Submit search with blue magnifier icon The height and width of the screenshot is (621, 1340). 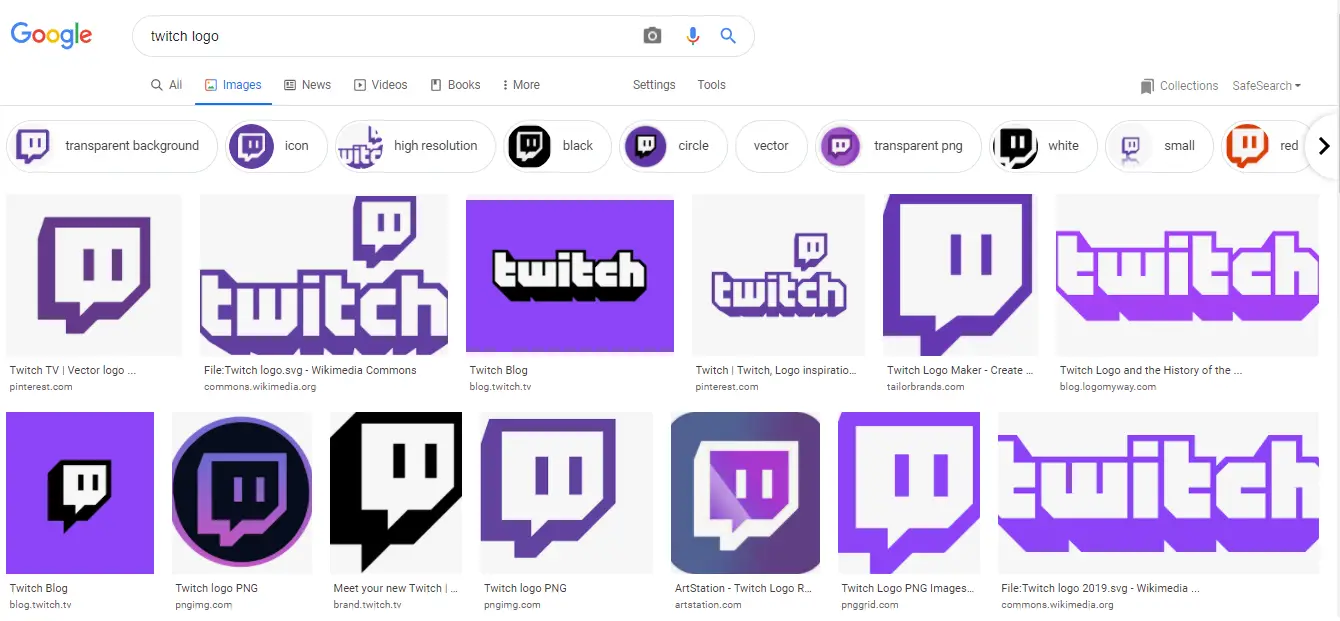coord(728,36)
